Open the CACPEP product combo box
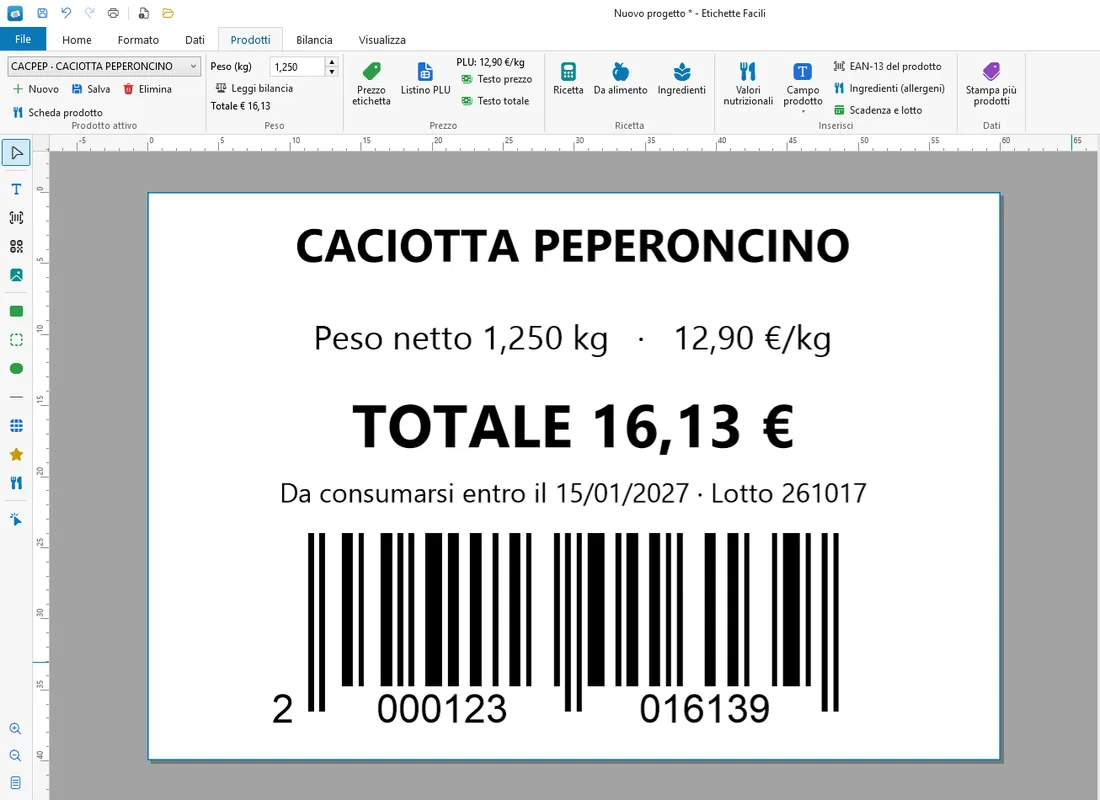1100x800 pixels. click(104, 66)
